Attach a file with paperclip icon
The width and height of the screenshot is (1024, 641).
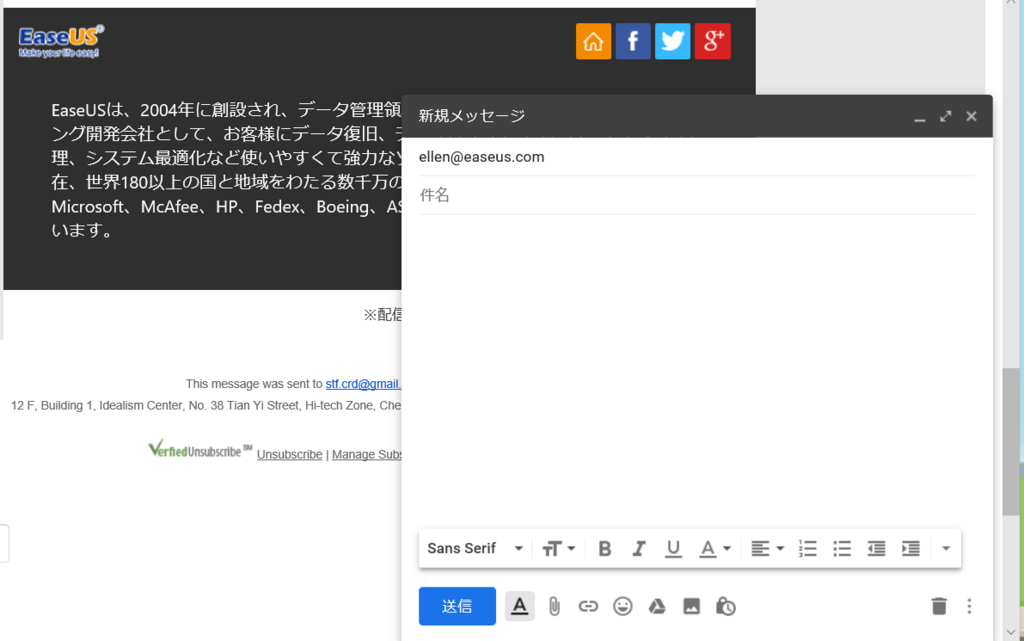tap(554, 606)
